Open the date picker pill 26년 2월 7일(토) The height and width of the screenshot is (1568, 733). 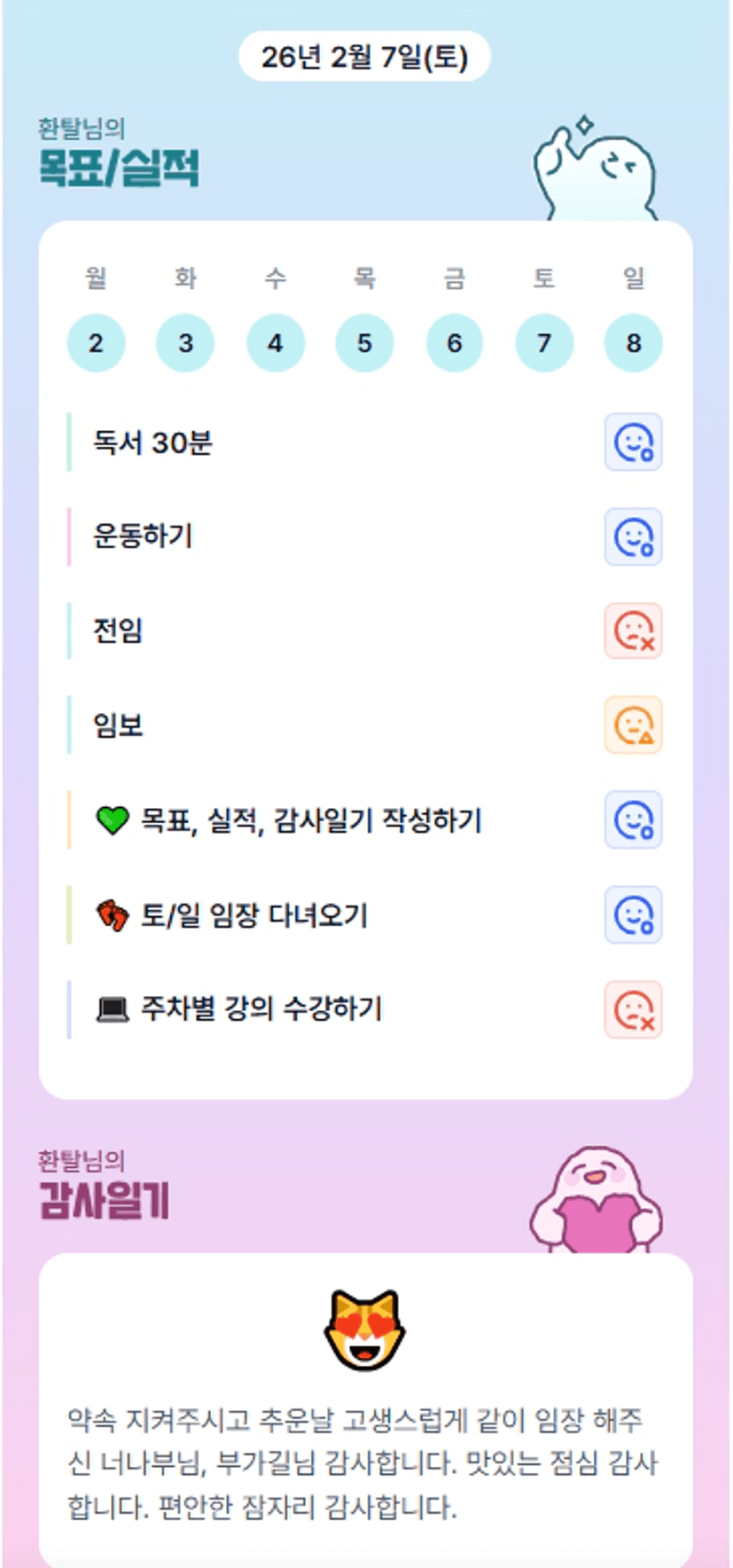364,57
